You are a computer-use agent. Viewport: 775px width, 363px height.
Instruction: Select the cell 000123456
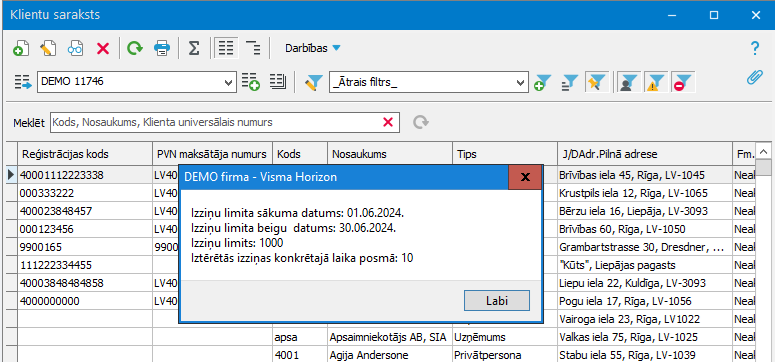pyautogui.click(x=85, y=229)
